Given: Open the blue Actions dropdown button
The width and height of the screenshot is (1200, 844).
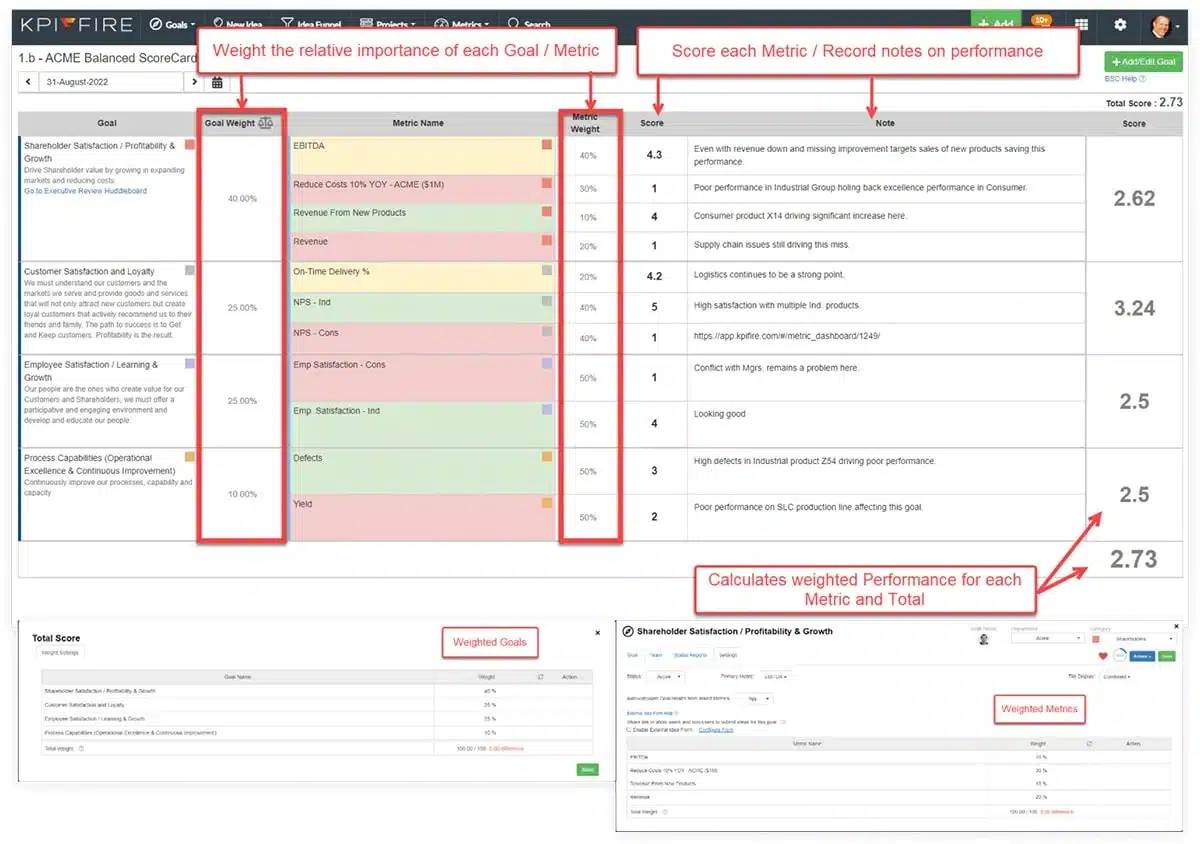Looking at the screenshot, I should 1142,655.
